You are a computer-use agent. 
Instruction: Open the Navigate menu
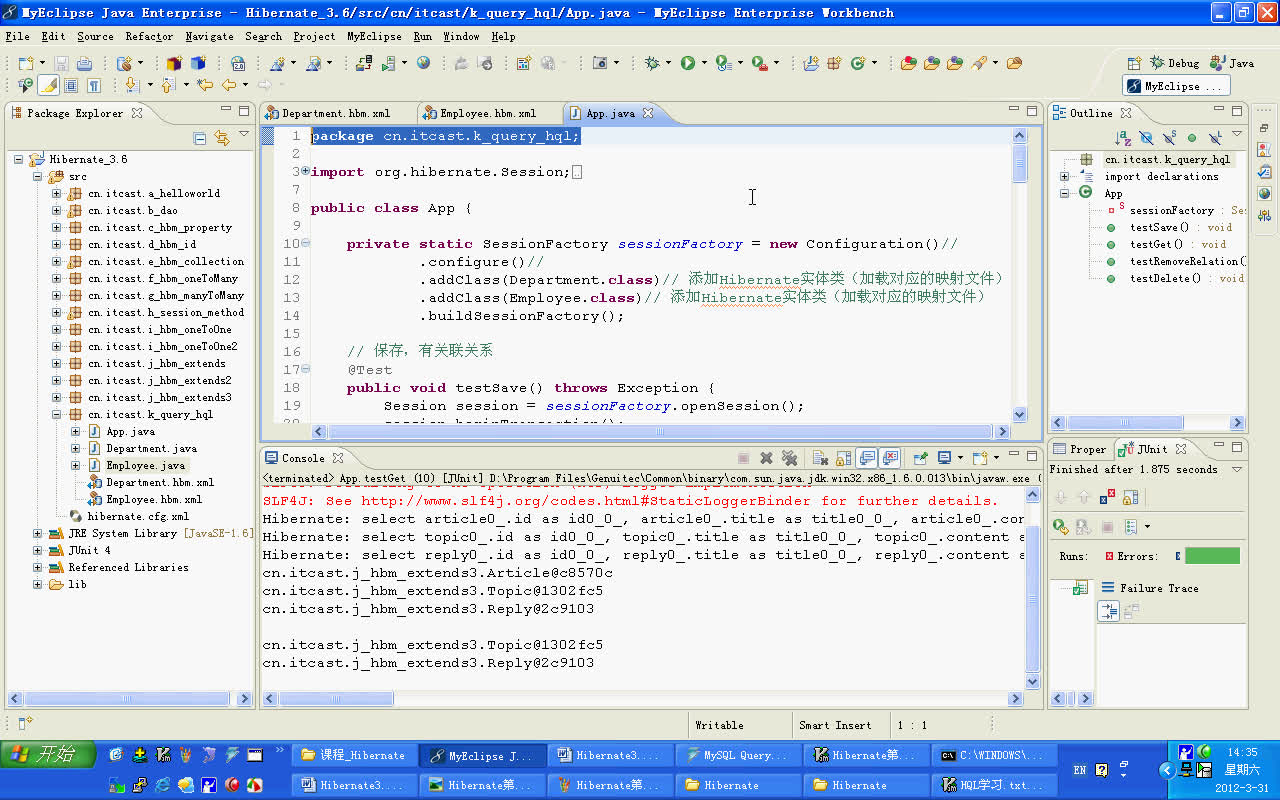209,36
